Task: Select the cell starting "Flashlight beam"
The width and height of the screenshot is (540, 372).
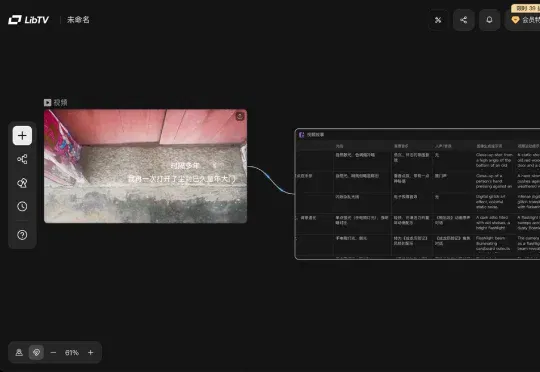Action: (x=494, y=244)
